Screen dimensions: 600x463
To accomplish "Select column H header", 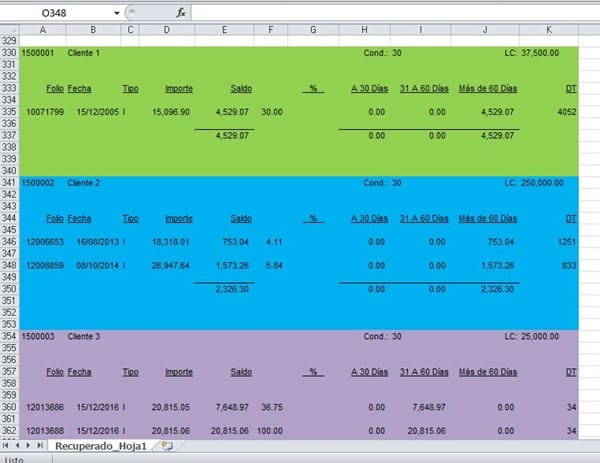I will [x=364, y=30].
